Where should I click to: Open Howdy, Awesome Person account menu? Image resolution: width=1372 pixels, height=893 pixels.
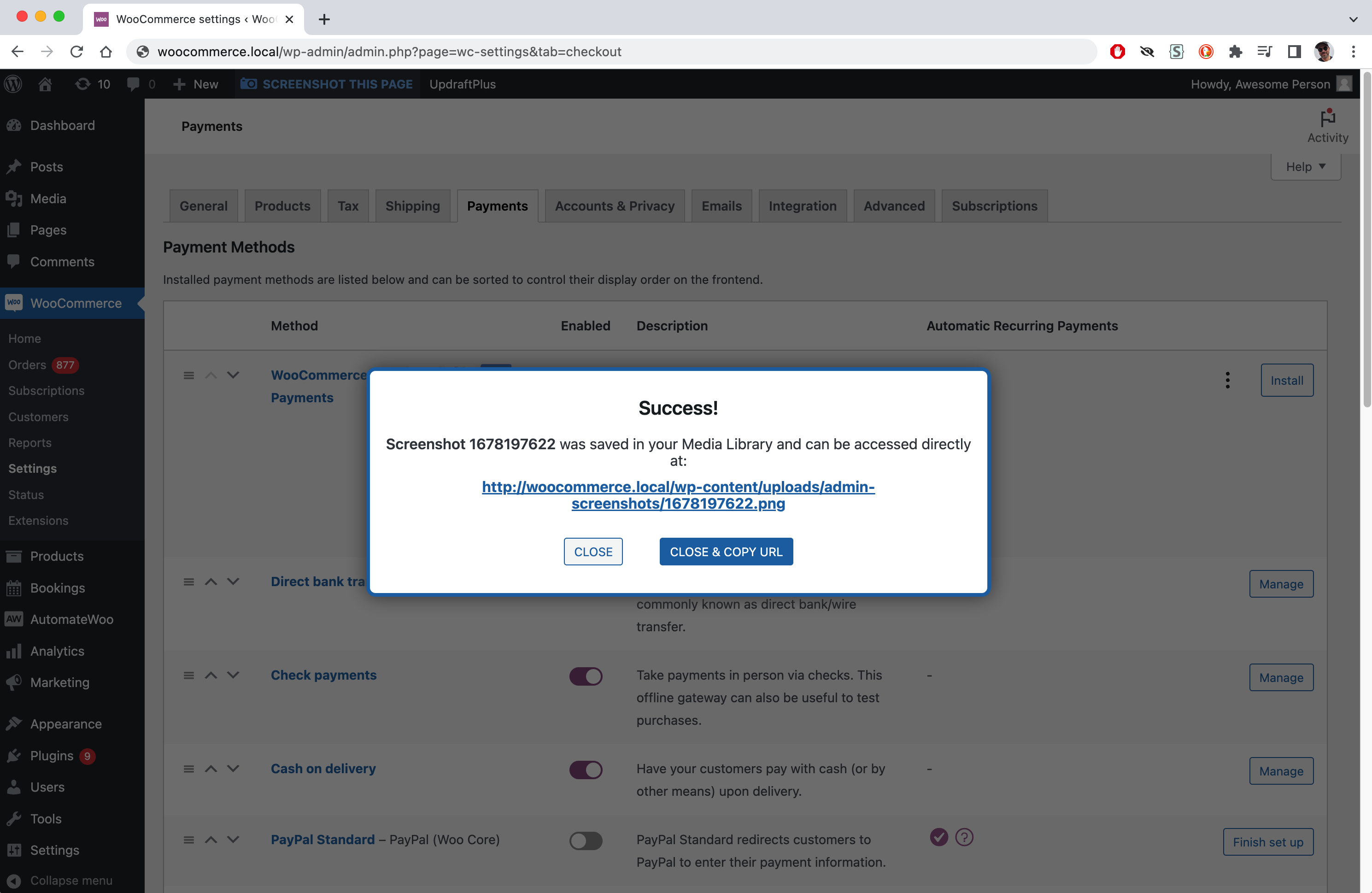click(1271, 84)
